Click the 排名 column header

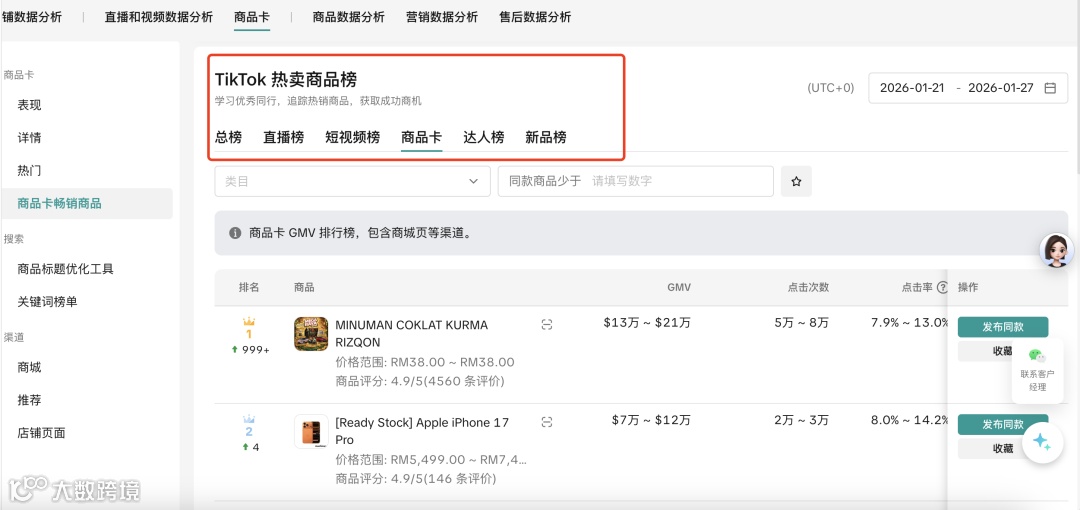tap(249, 287)
